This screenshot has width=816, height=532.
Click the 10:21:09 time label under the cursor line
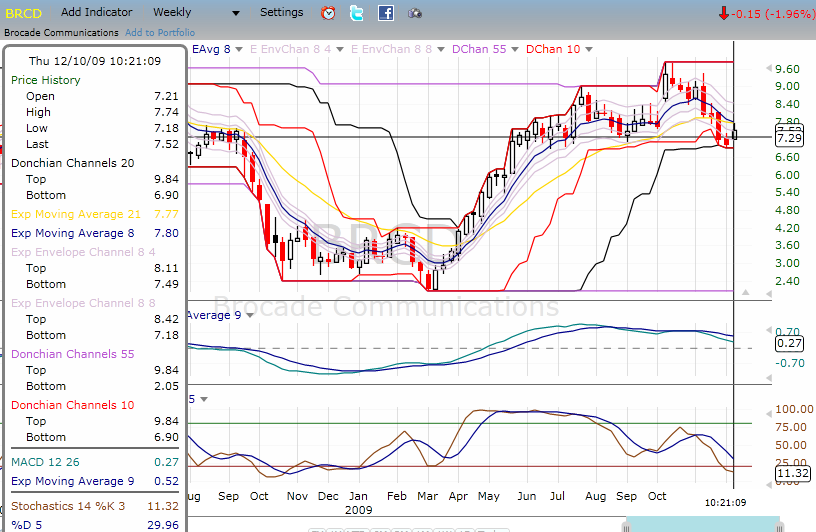[x=725, y=503]
